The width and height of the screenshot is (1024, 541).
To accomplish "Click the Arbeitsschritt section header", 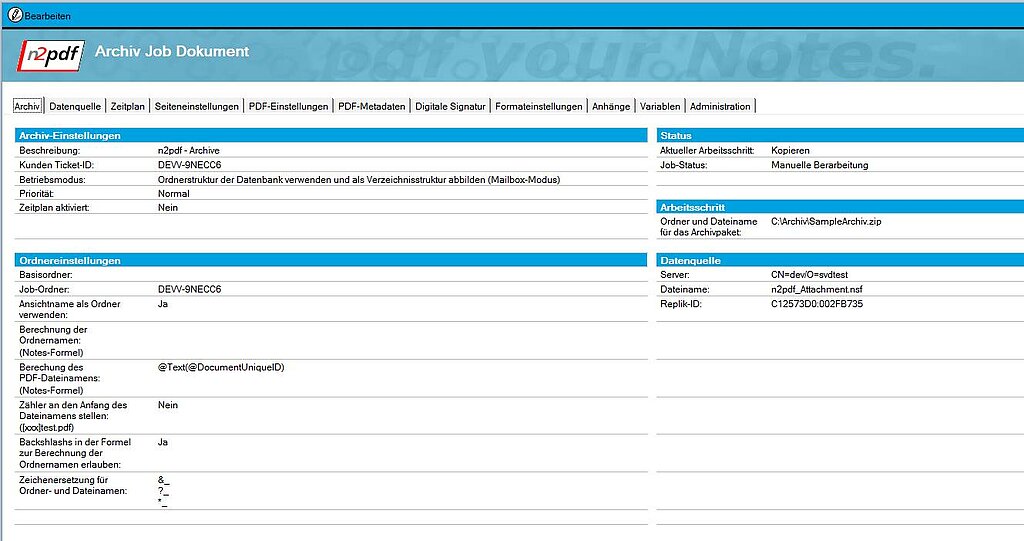I will [840, 207].
